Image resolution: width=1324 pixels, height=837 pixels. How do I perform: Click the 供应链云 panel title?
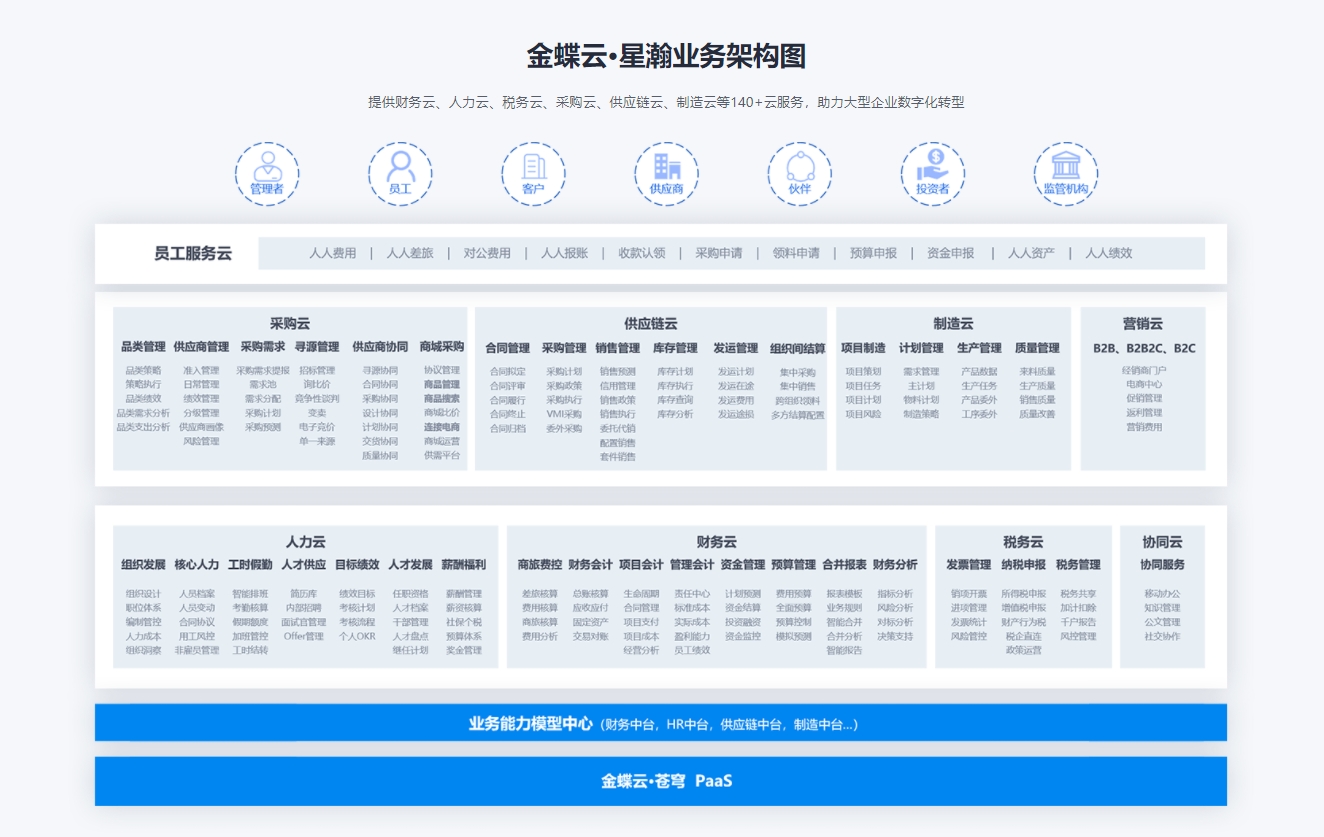point(651,323)
